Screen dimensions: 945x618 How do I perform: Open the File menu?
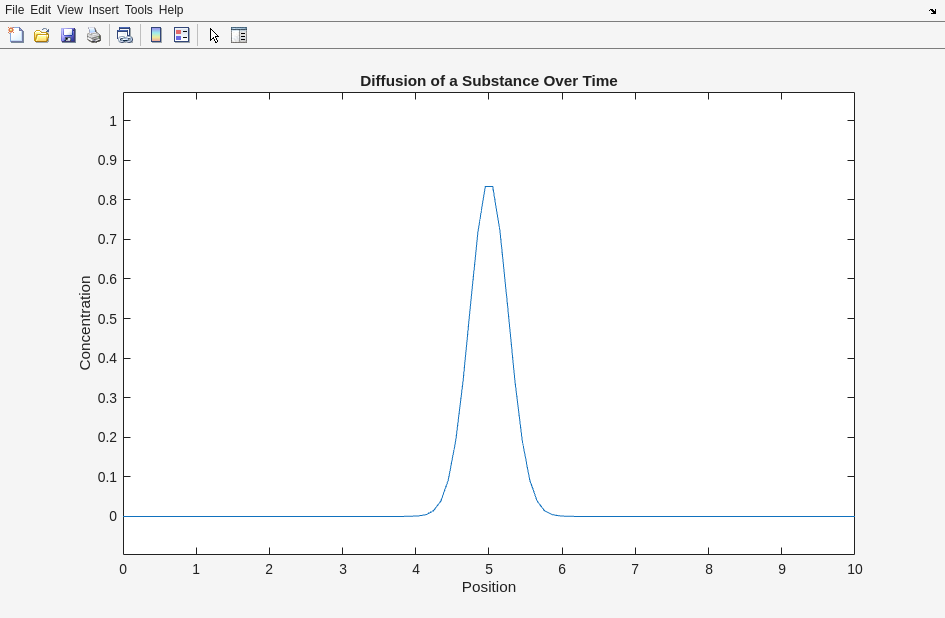tap(14, 10)
